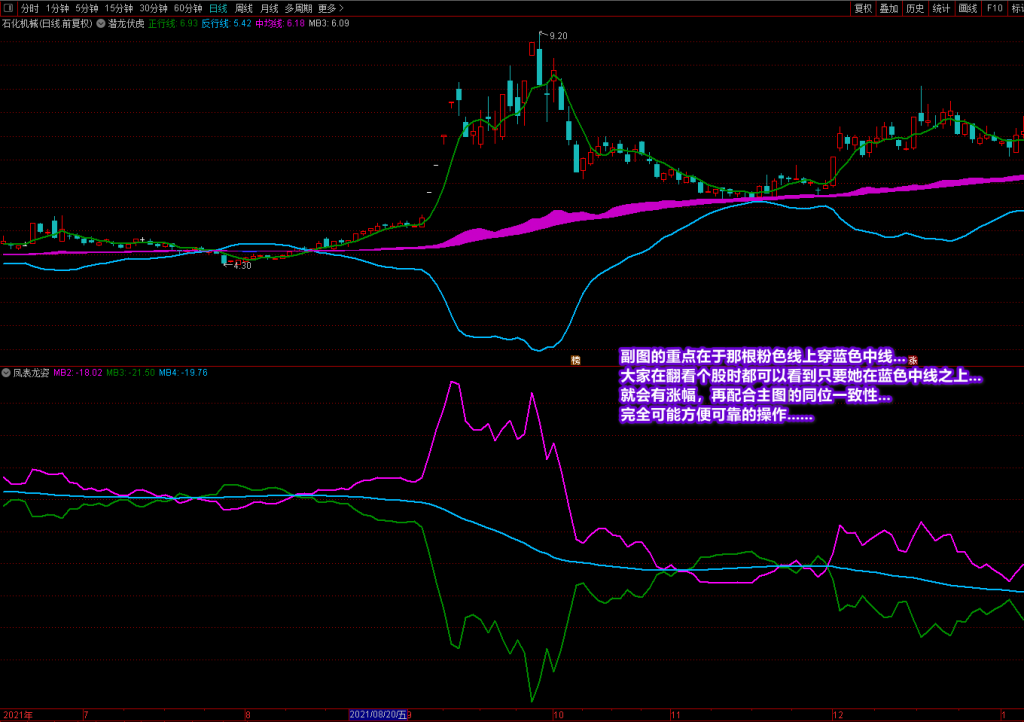The image size is (1024, 722).
Task: Click the 反行线: 5.42 value
Action: [226, 24]
